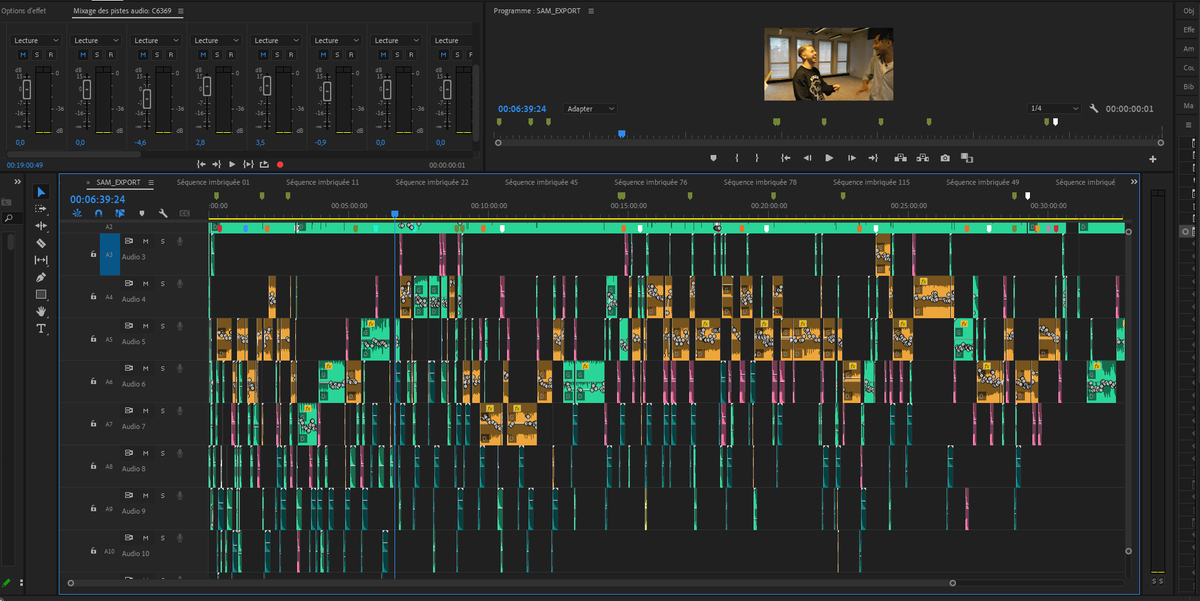1200x601 pixels.
Task: Open the Adapter zoom level dropdown
Action: tap(591, 108)
